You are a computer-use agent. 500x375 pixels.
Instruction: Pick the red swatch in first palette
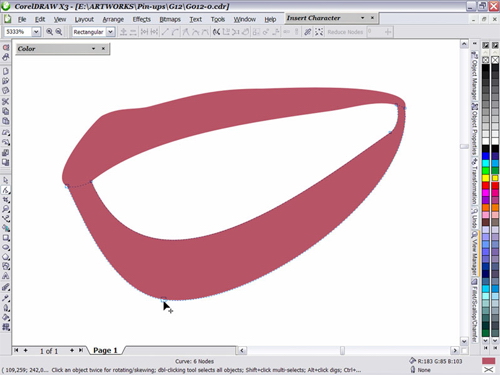486,185
